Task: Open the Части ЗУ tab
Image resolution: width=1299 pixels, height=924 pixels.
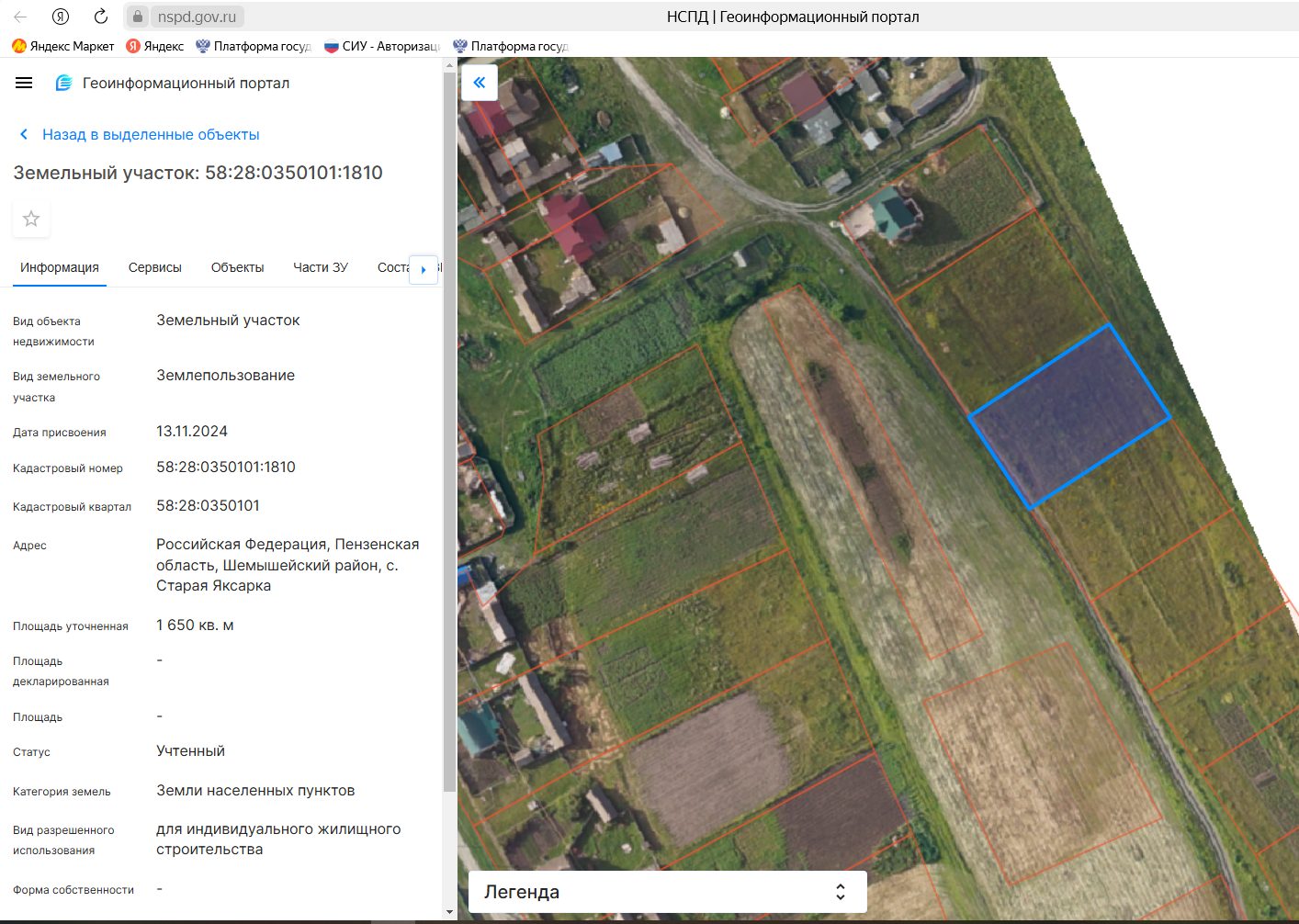Action: tap(321, 267)
